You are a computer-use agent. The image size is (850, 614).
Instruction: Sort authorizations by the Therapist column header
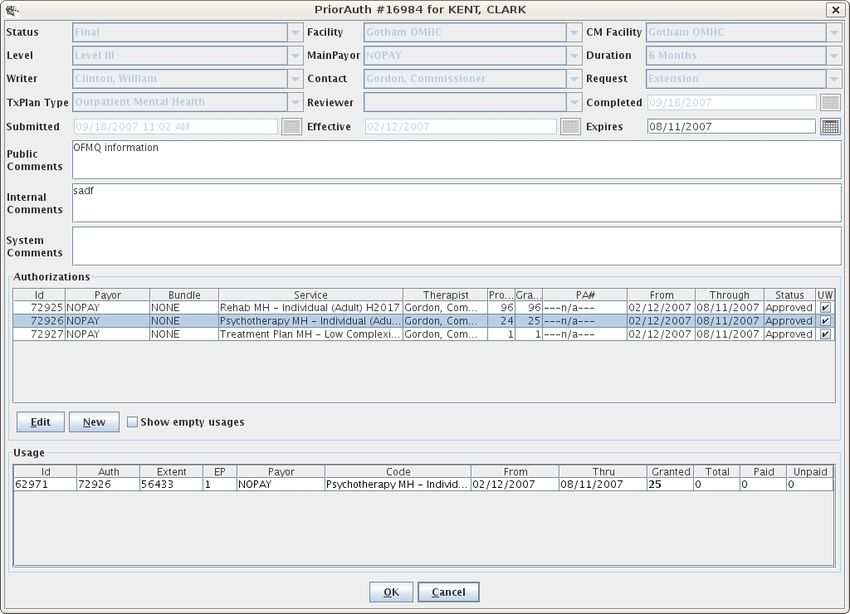pyautogui.click(x=446, y=295)
